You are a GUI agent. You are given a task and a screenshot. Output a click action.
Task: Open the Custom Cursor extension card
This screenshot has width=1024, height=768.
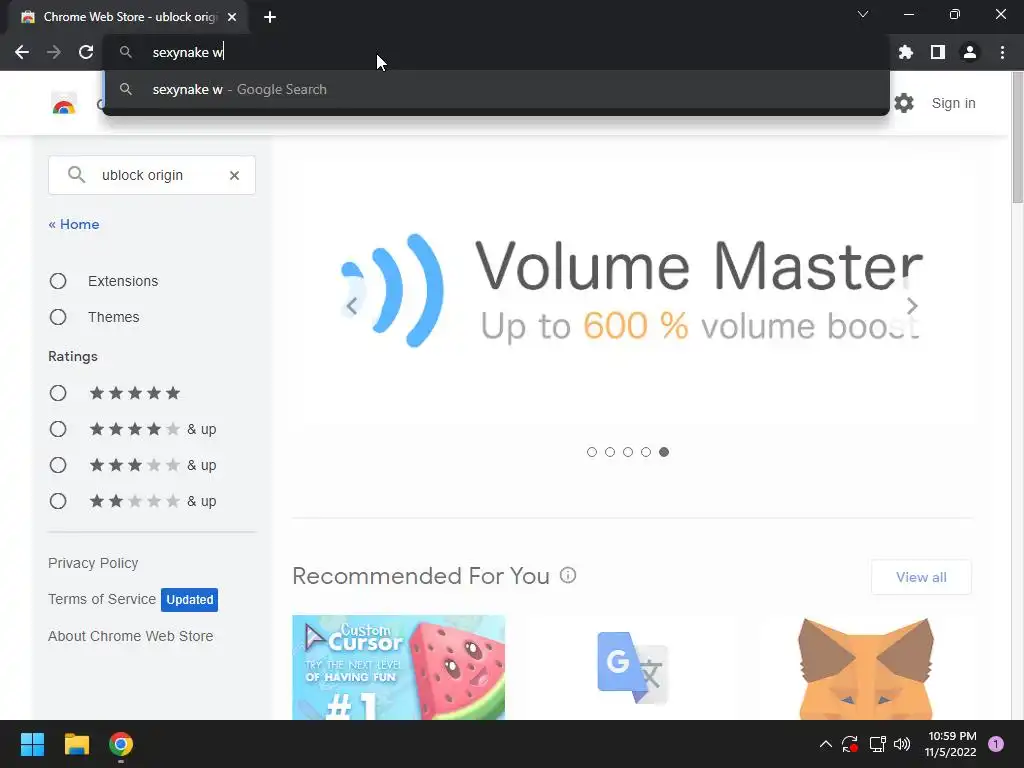[x=398, y=667]
